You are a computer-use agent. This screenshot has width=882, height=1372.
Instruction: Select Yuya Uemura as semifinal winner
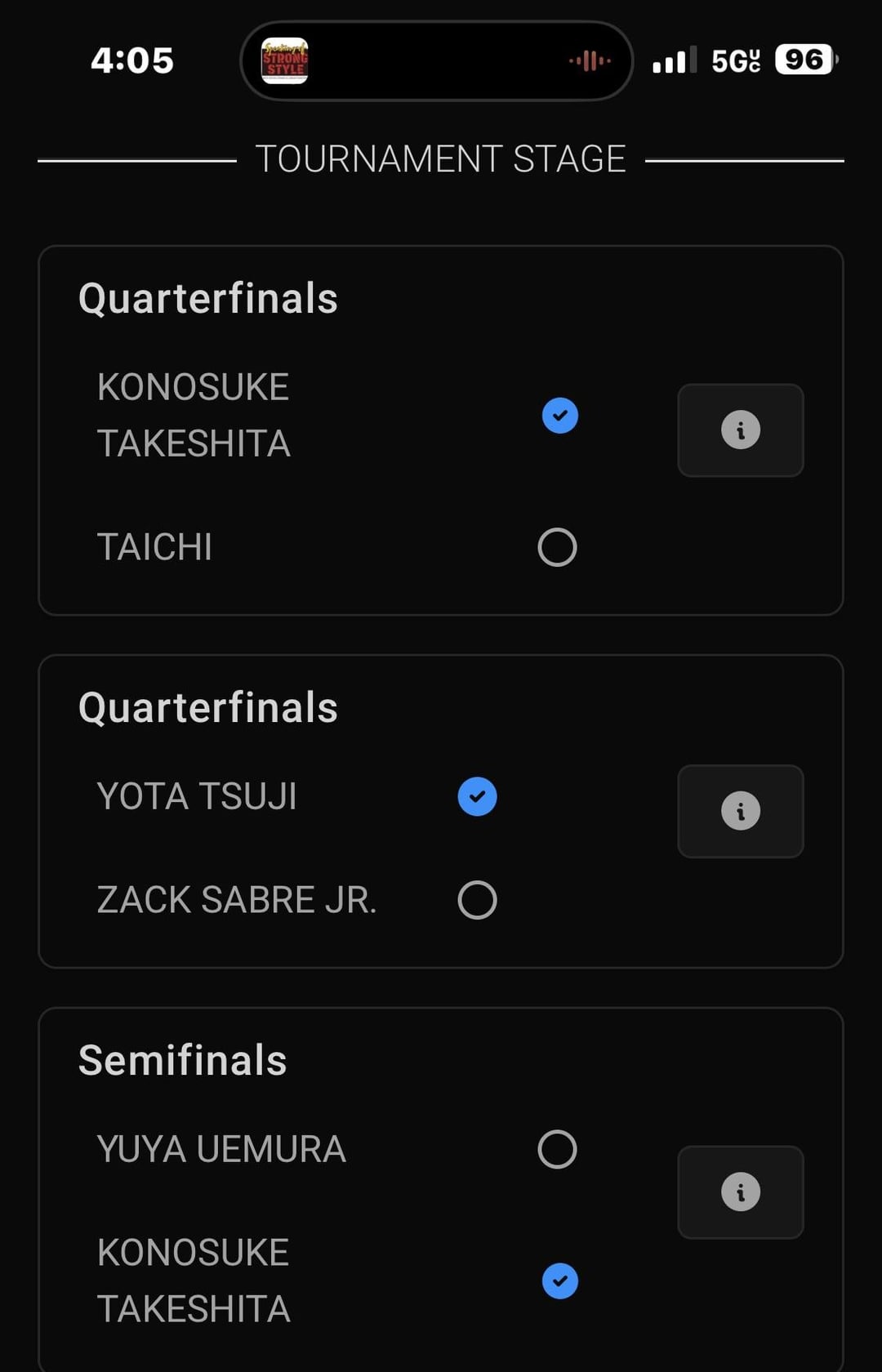pyautogui.click(x=558, y=1149)
